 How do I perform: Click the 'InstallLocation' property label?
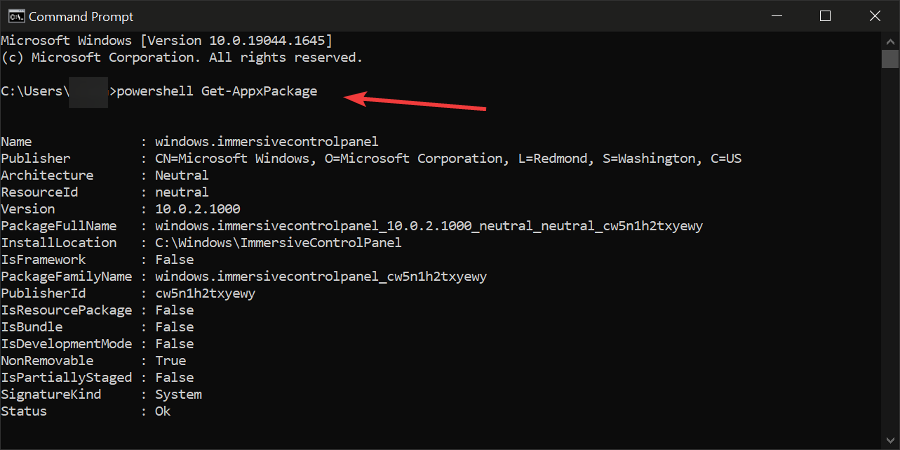[x=59, y=243]
